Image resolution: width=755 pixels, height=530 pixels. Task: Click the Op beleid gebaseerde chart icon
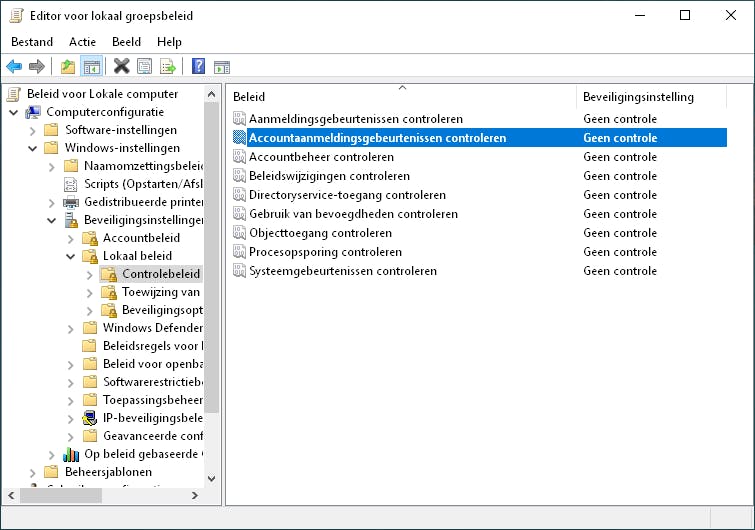point(71,454)
